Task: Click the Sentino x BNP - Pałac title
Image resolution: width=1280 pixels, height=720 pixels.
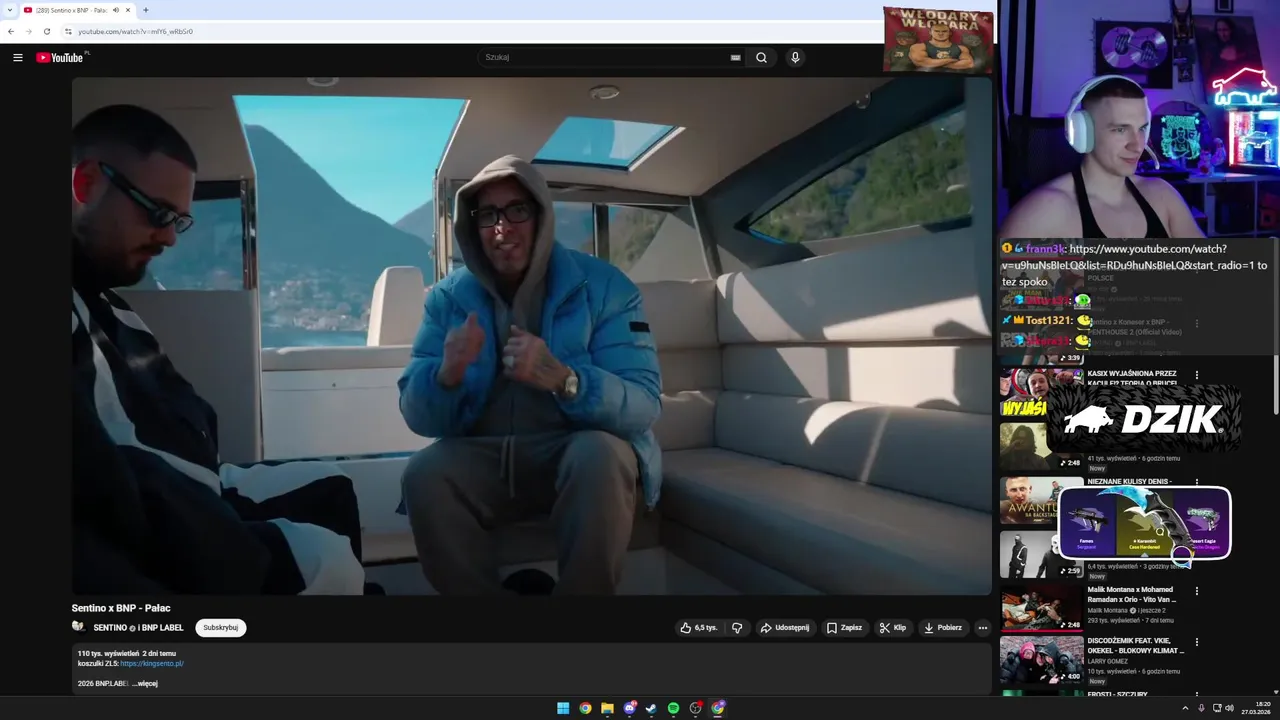Action: tap(121, 608)
